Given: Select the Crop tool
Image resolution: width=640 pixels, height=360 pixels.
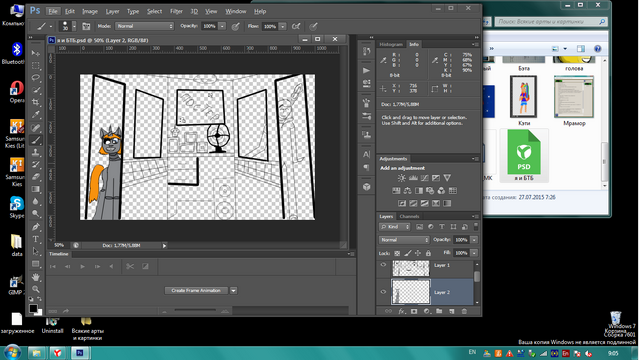Looking at the screenshot, I should point(36,102).
